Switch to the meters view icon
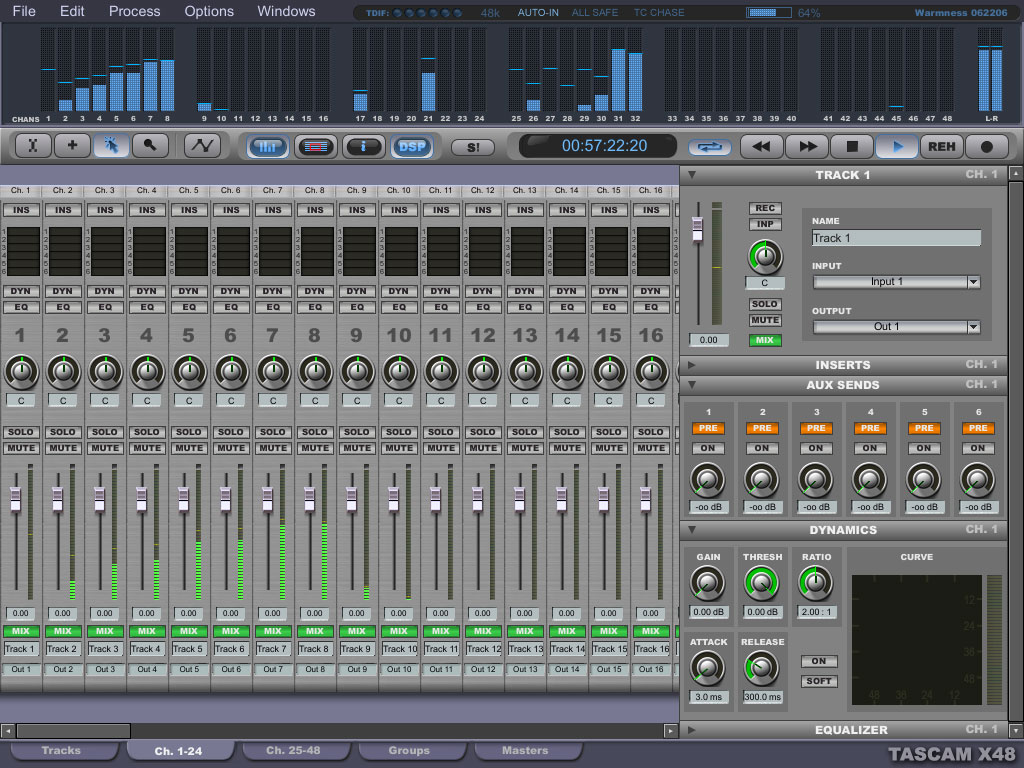Viewport: 1024px width, 768px height. pyautogui.click(x=267, y=146)
